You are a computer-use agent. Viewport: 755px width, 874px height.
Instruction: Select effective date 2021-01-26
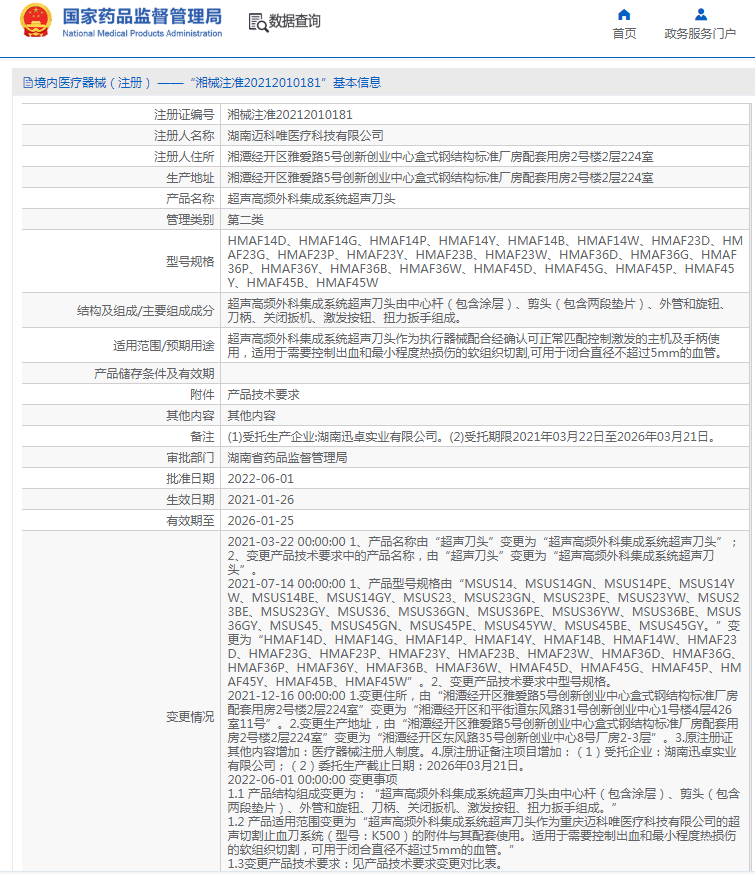click(260, 500)
